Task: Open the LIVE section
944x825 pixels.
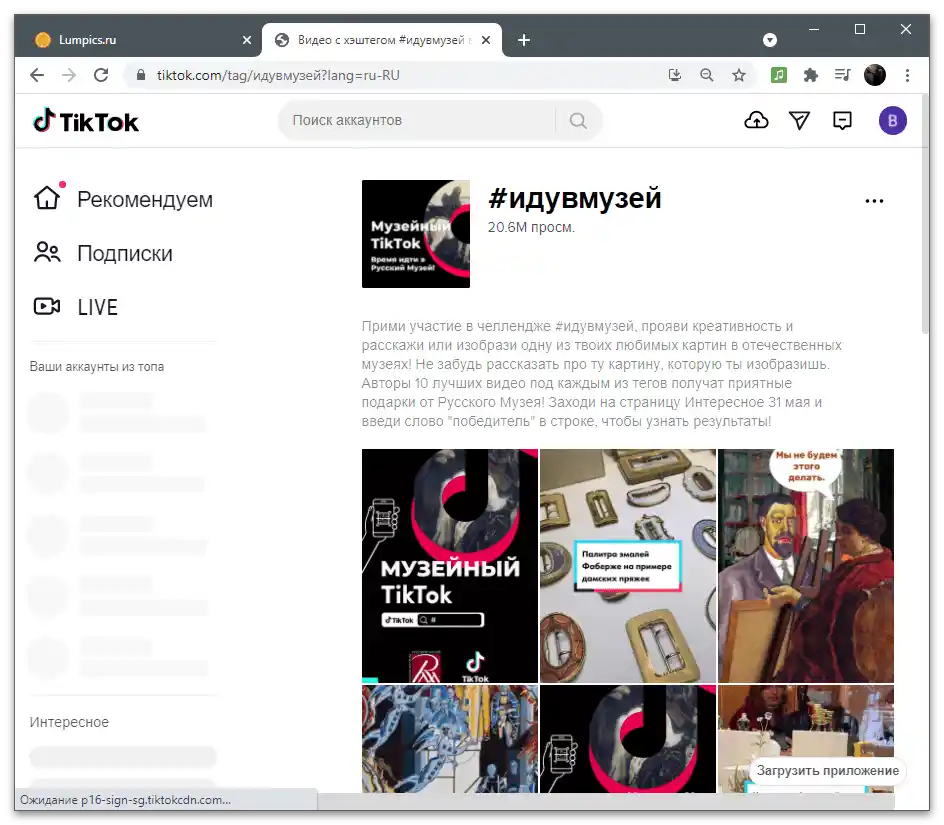Action: click(76, 307)
